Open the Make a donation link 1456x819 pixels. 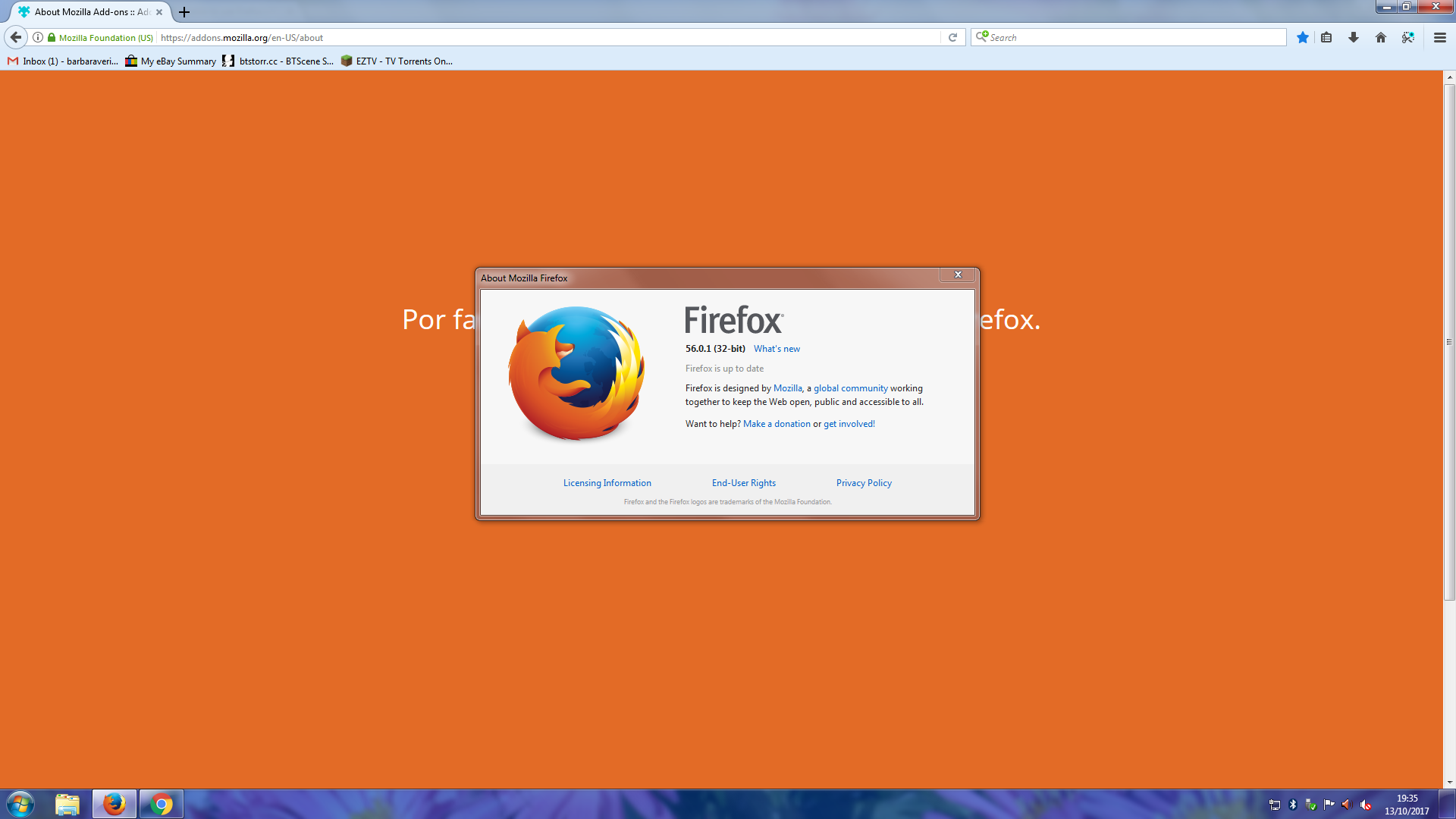tap(777, 424)
